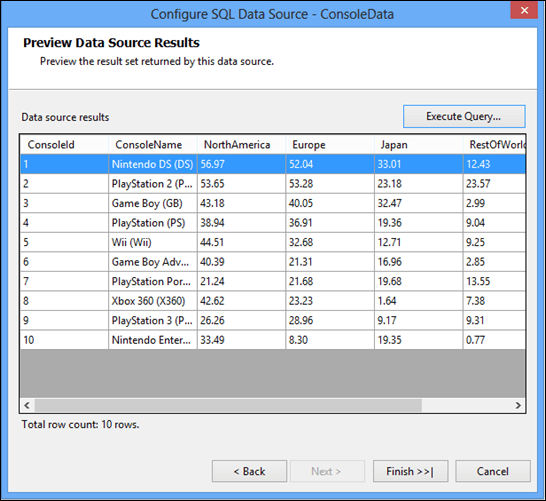The width and height of the screenshot is (546, 501).
Task: Click Japan value 16.96
Action: [419, 261]
